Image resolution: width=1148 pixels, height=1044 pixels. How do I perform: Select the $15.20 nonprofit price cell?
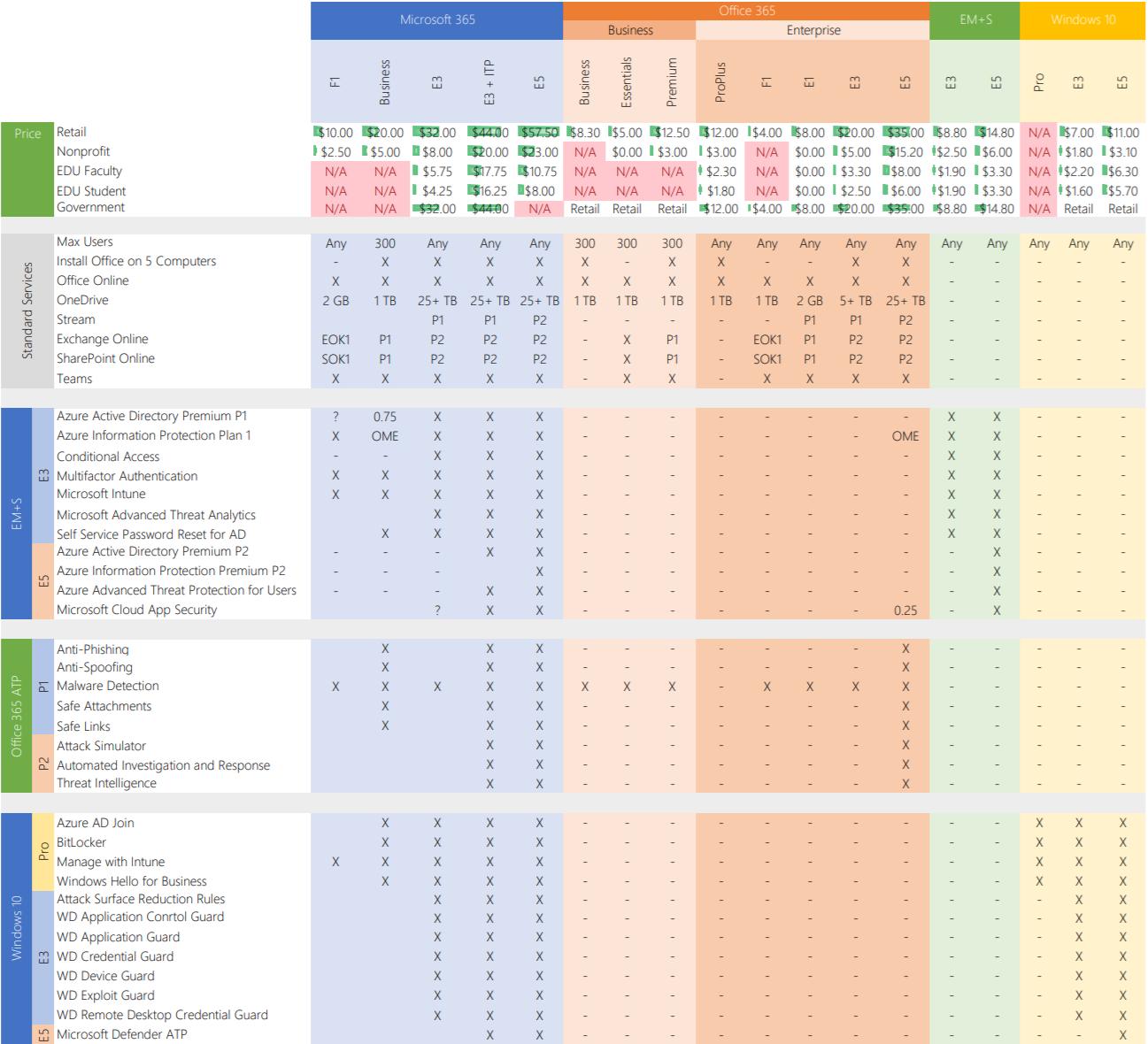pos(905,152)
